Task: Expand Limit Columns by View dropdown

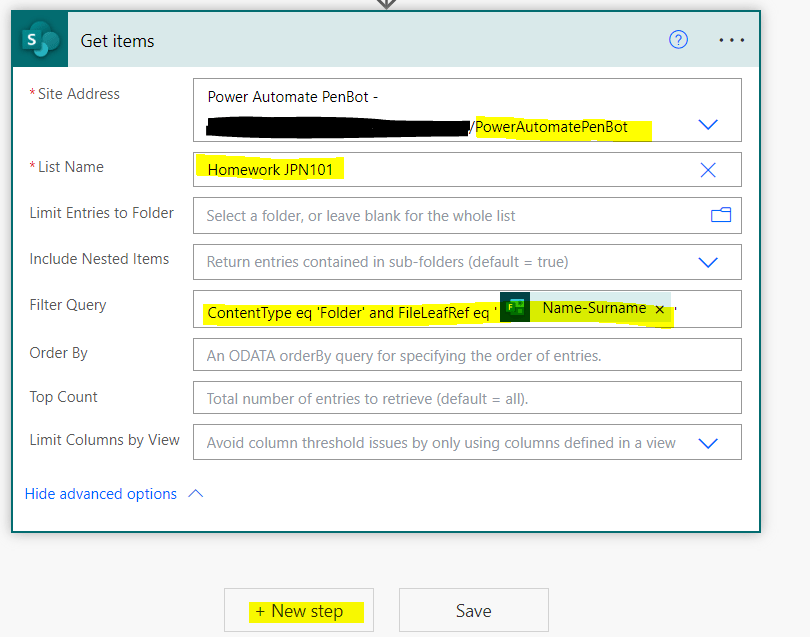Action: (708, 443)
